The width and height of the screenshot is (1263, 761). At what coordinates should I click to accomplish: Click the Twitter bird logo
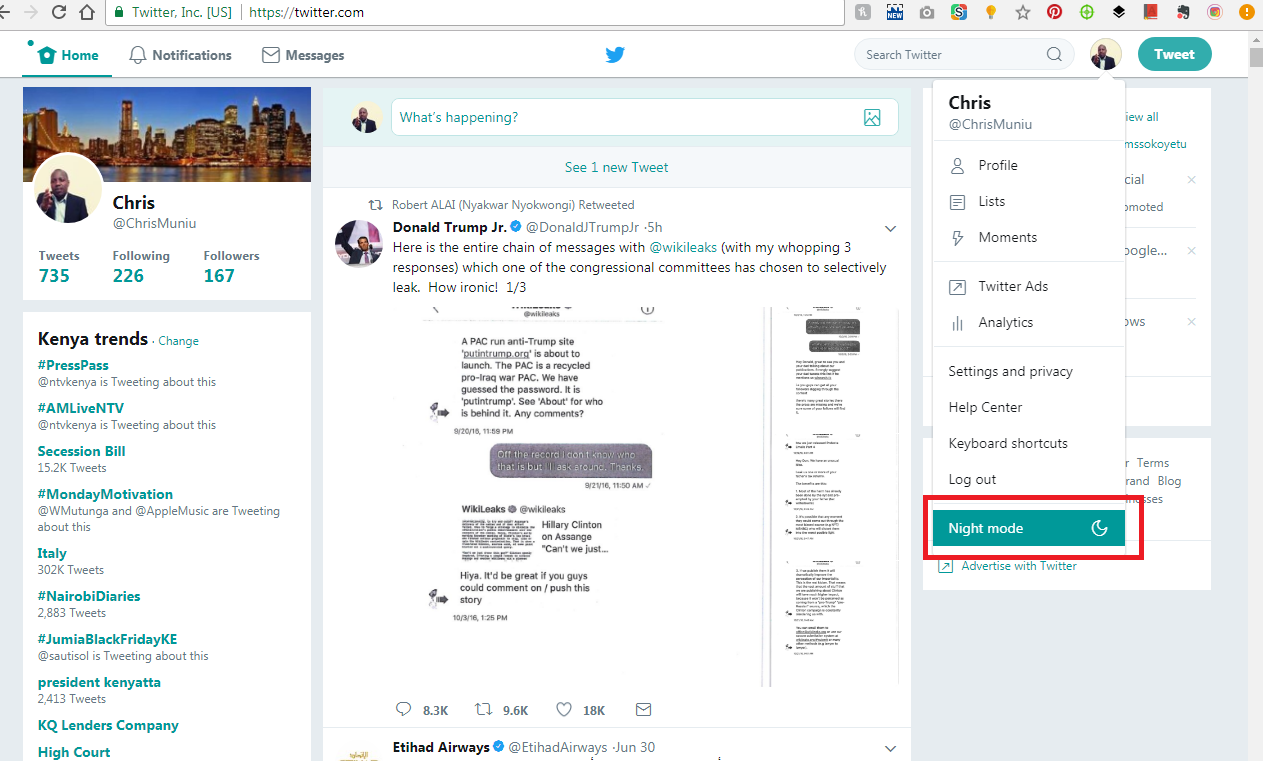[615, 55]
